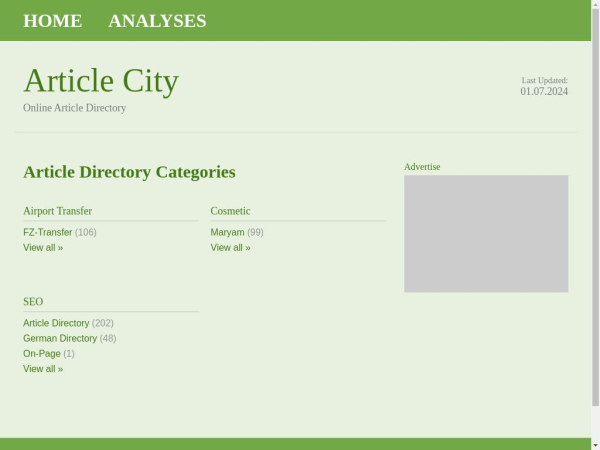Open the HOME menu item

(x=52, y=21)
